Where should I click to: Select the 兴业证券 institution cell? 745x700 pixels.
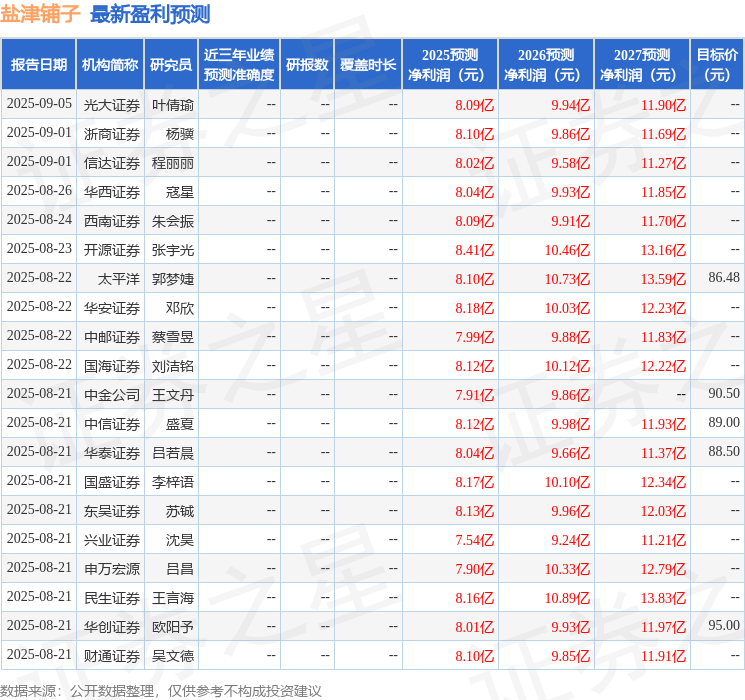[x=112, y=540]
